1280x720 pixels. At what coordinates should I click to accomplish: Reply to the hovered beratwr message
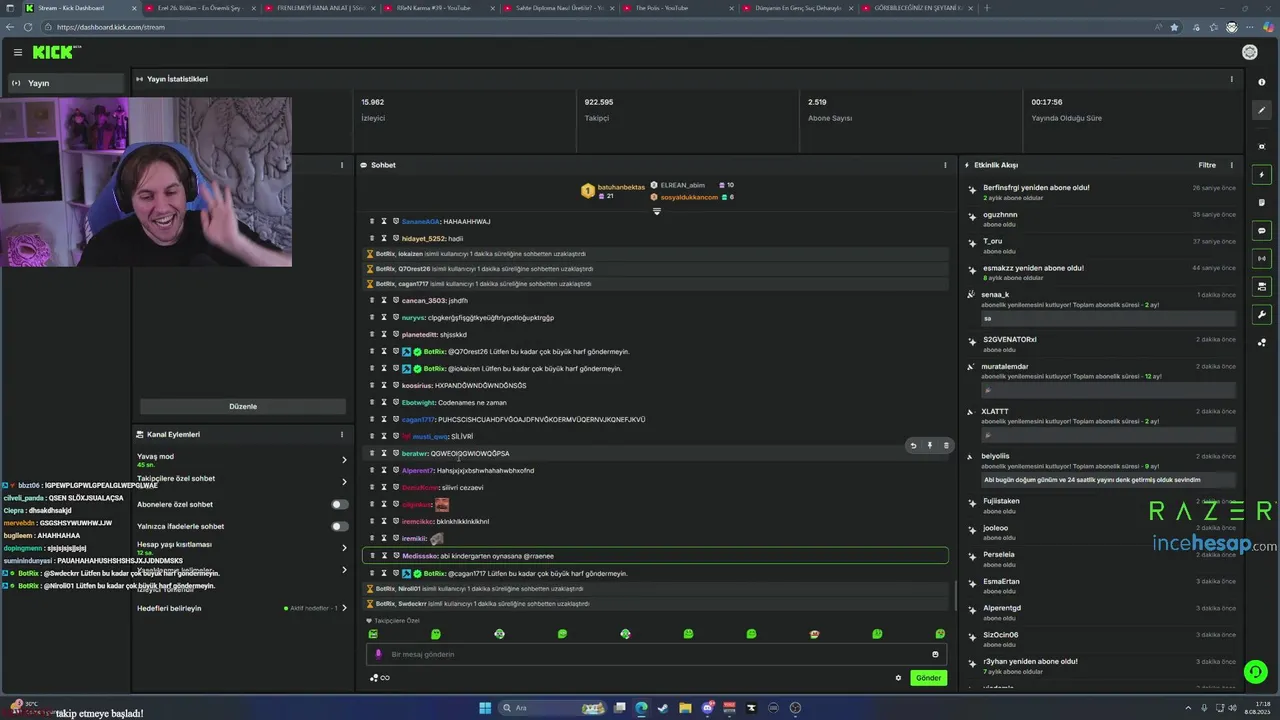pyautogui.click(x=913, y=445)
